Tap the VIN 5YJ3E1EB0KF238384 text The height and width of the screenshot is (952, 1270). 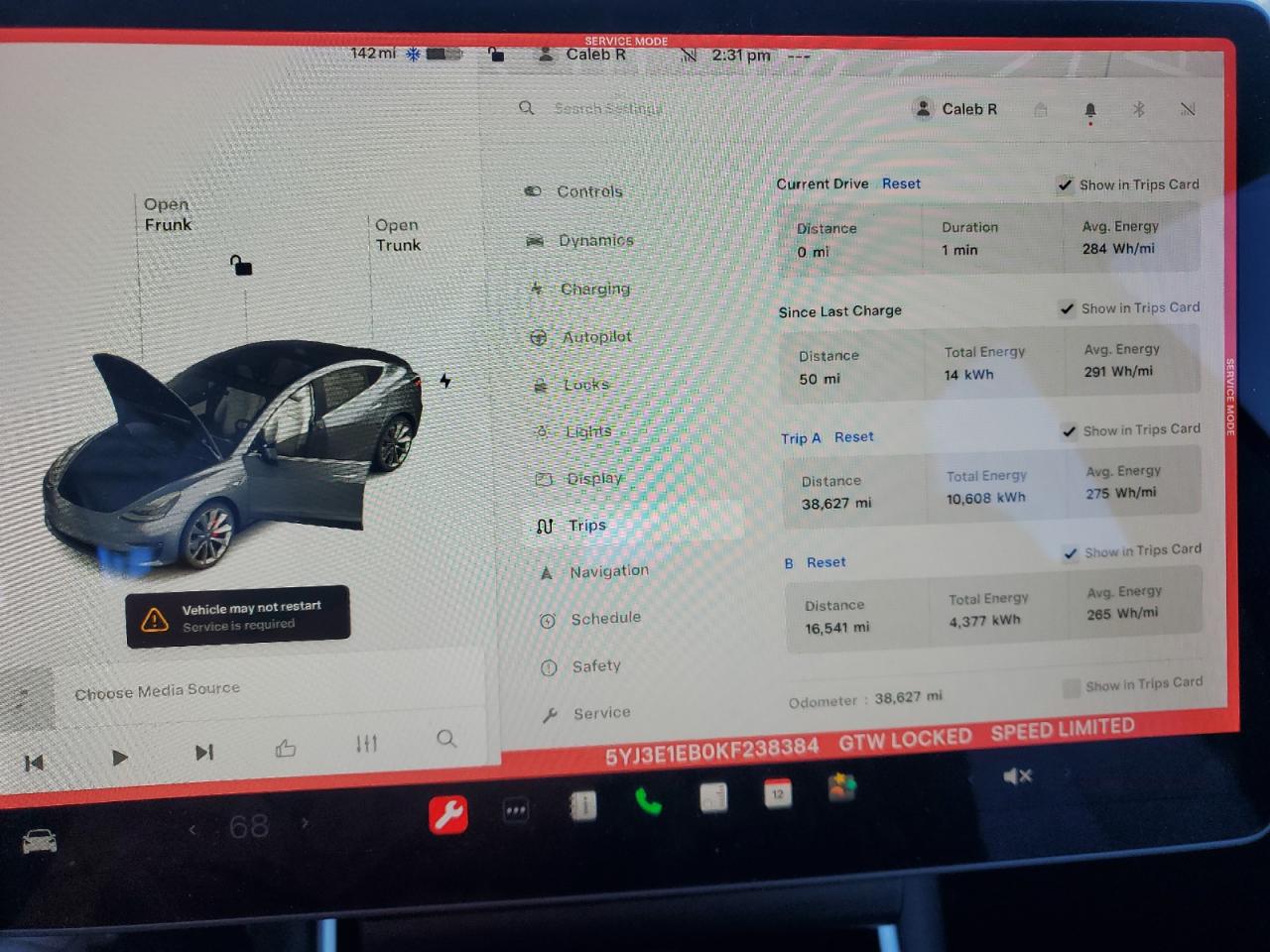coord(711,749)
